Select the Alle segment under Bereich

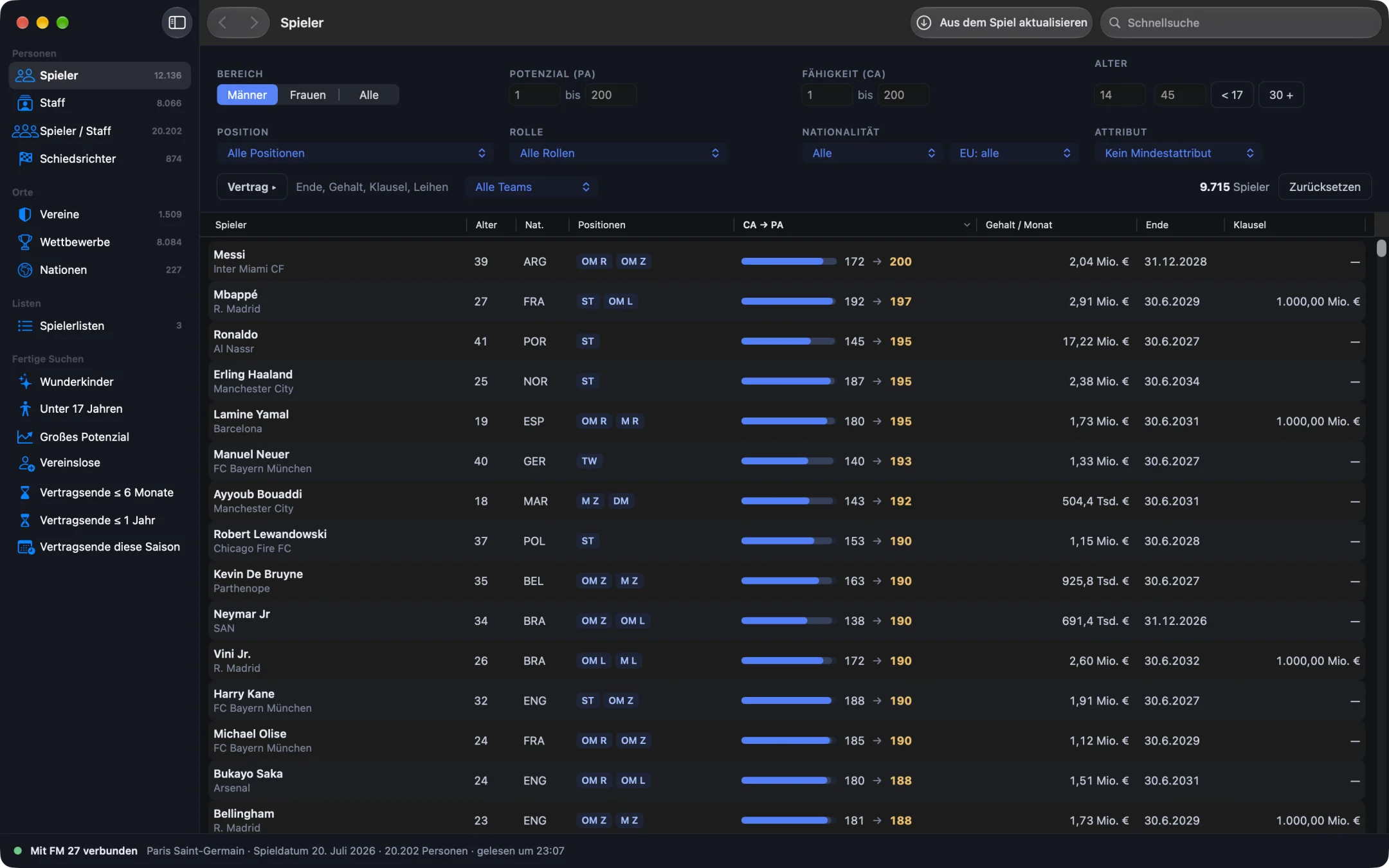368,95
